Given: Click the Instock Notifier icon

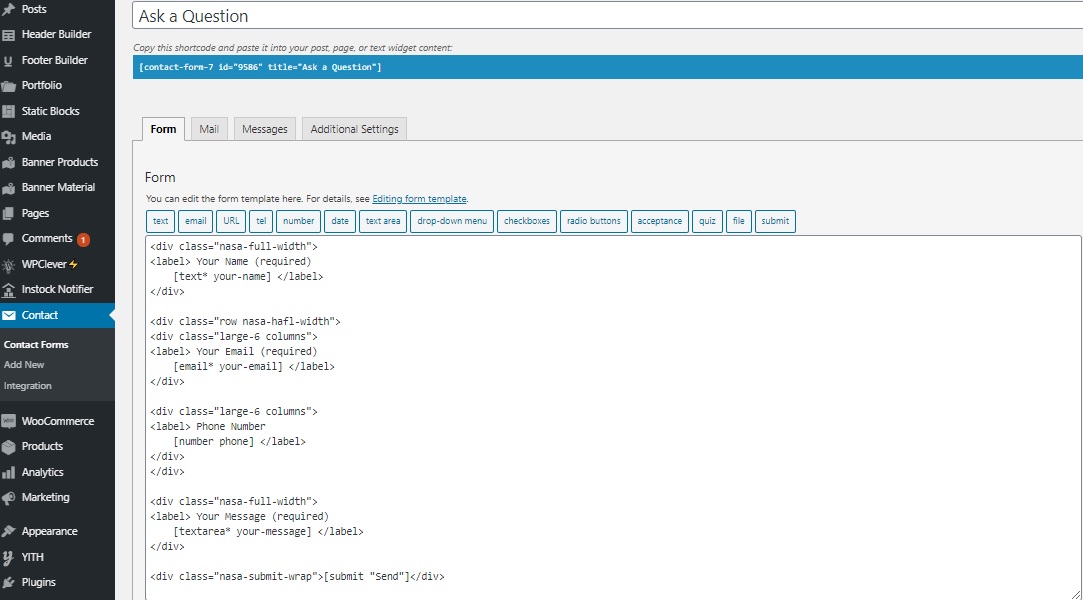Looking at the screenshot, I should (x=8, y=290).
